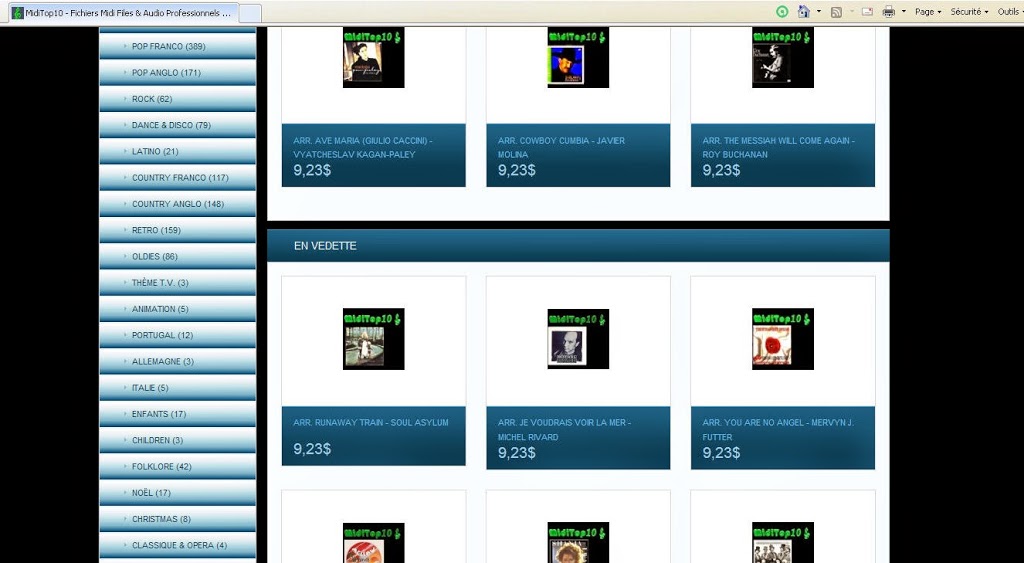
Task: Click the RSS feeds icon
Action: 836,12
